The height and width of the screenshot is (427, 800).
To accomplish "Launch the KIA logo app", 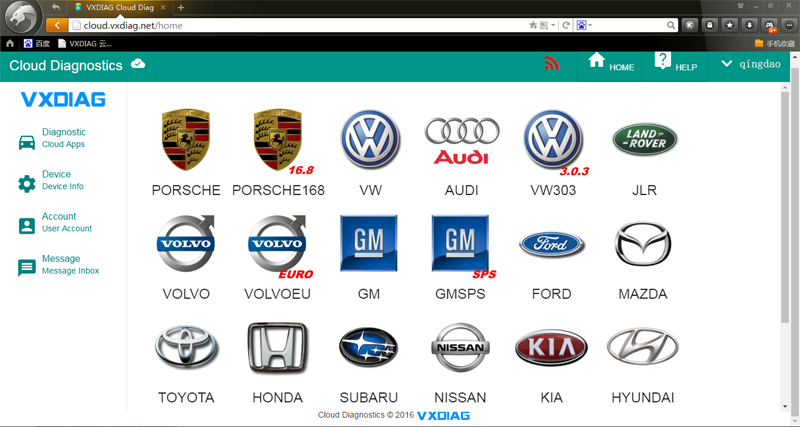I will tap(552, 347).
